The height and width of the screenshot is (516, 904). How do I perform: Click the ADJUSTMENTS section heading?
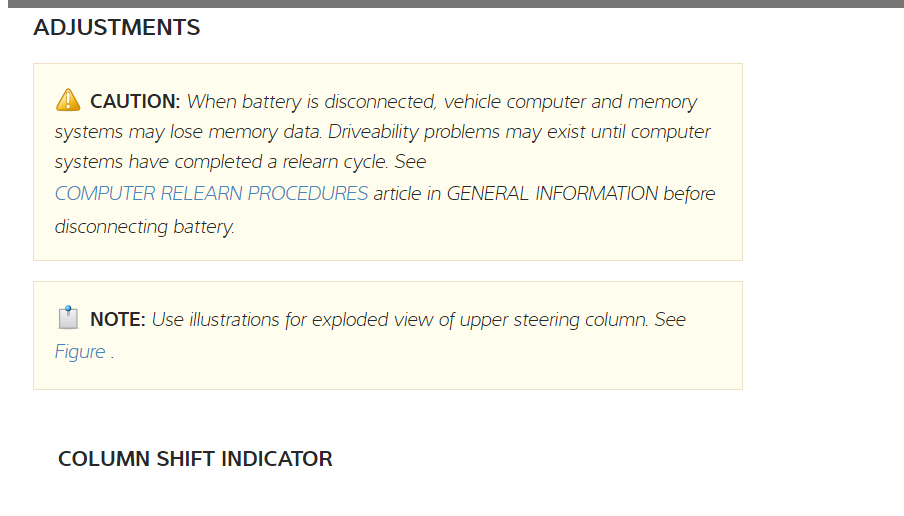(116, 28)
